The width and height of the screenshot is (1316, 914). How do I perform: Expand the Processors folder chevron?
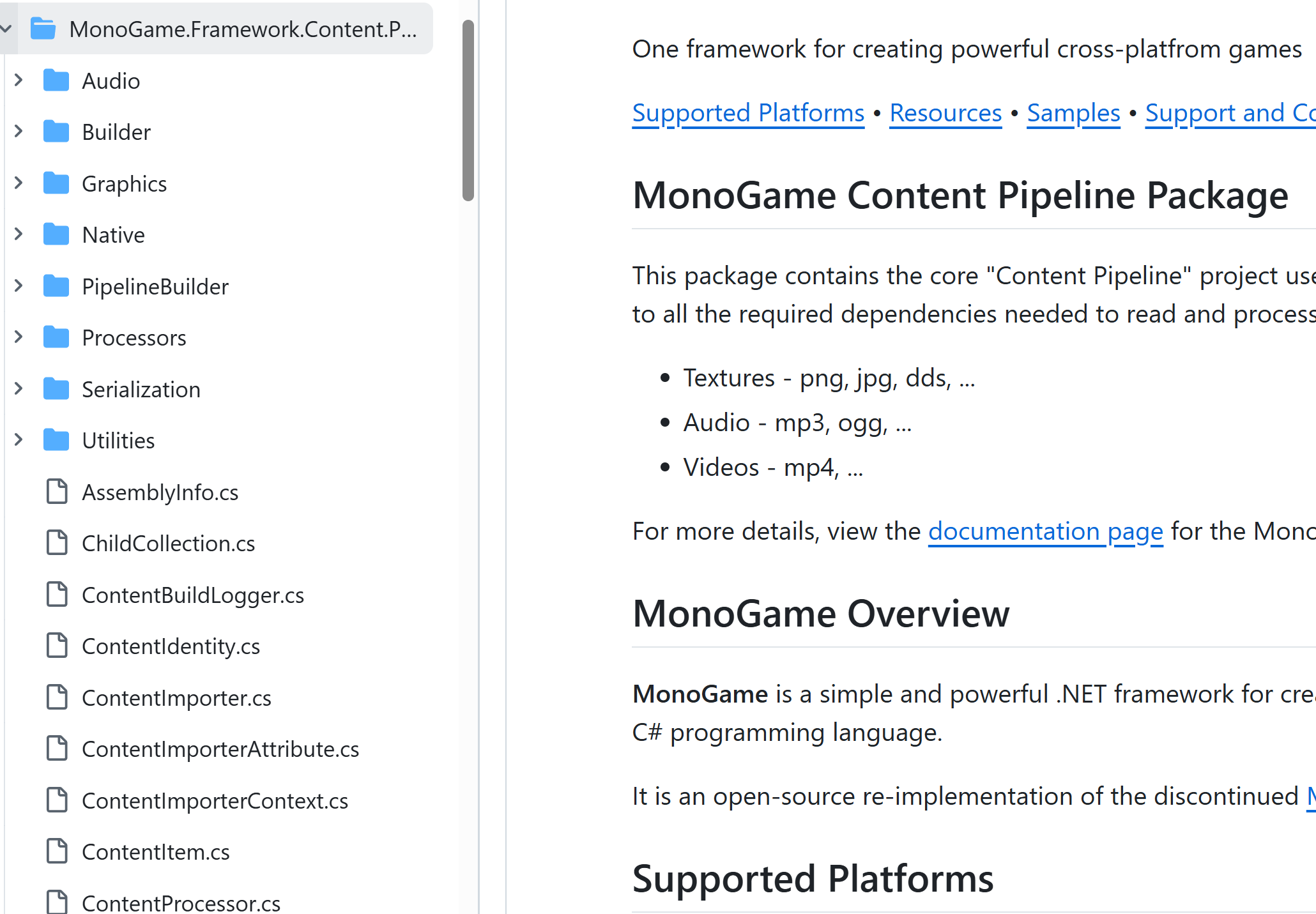(19, 338)
